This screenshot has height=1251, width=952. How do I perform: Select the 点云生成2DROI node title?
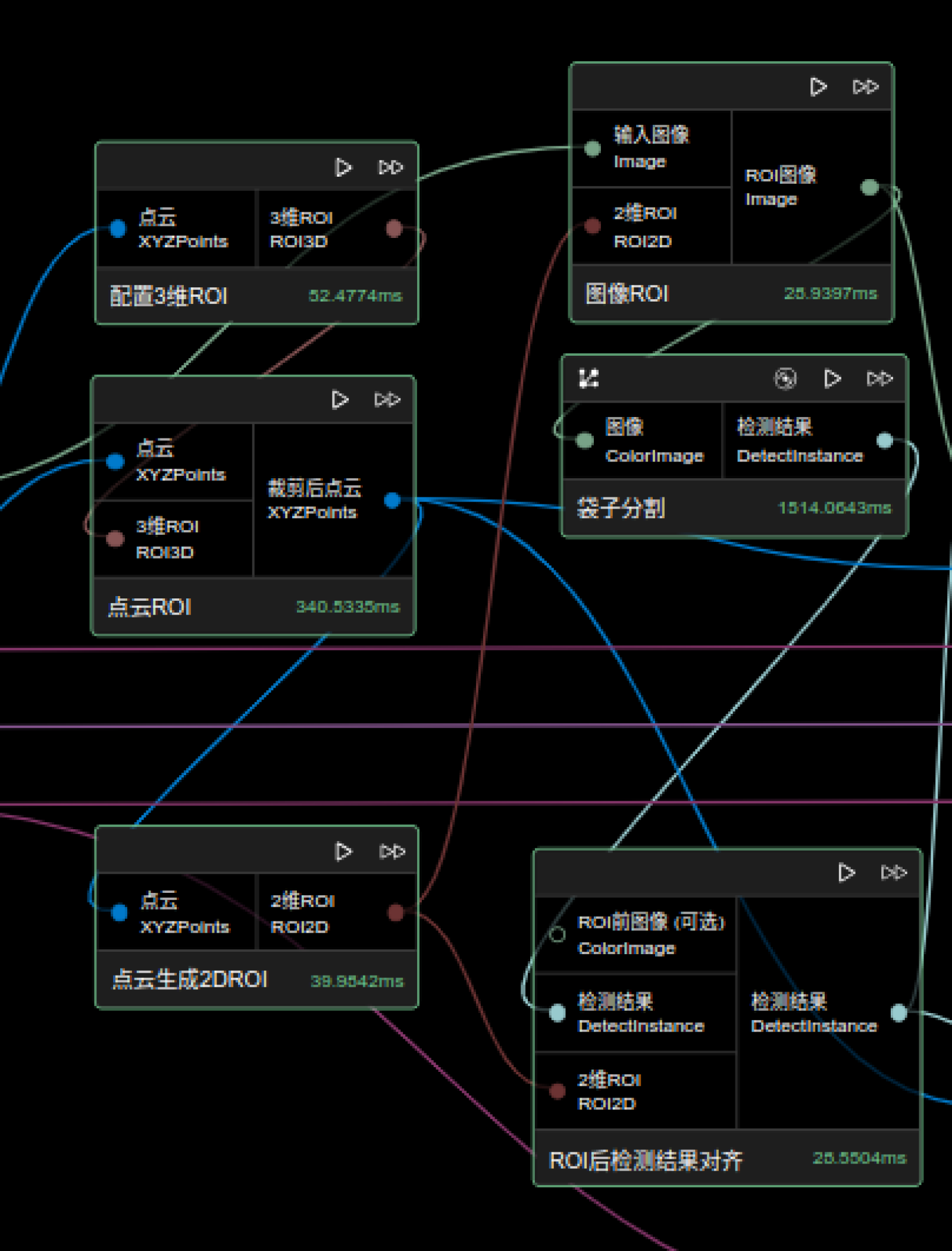click(190, 980)
